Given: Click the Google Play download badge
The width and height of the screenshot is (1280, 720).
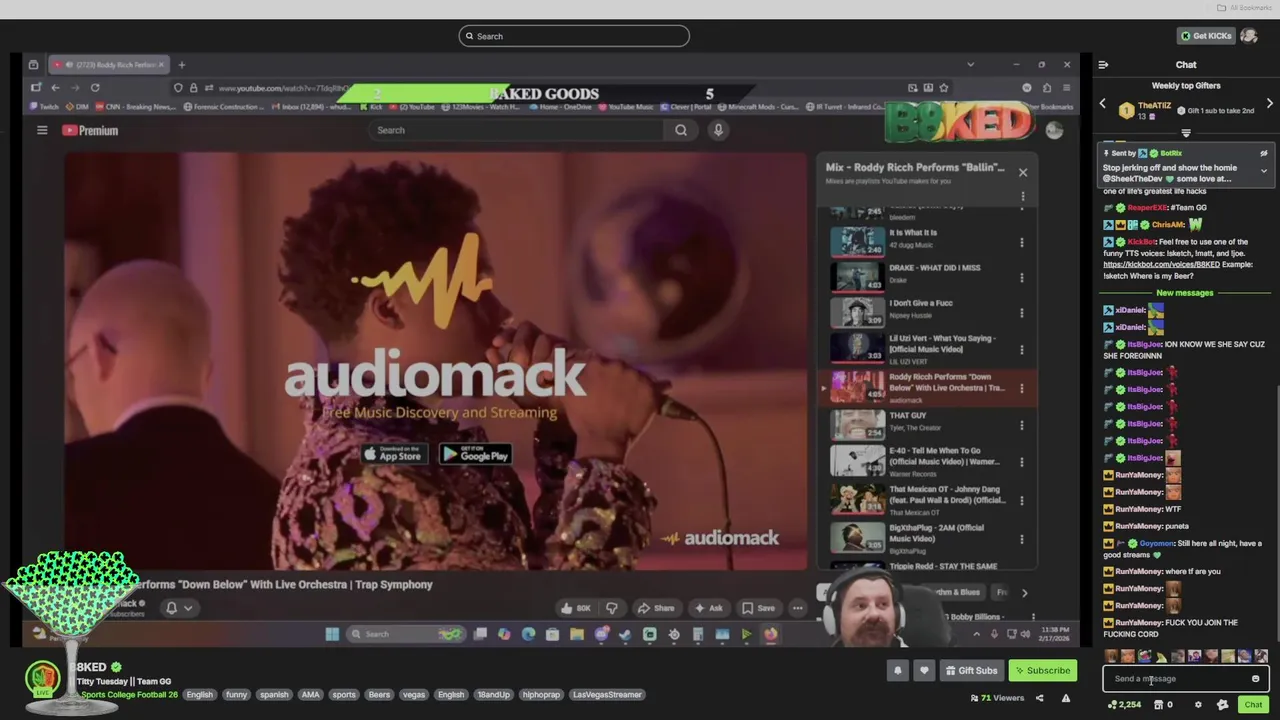Looking at the screenshot, I should pyautogui.click(x=476, y=454).
